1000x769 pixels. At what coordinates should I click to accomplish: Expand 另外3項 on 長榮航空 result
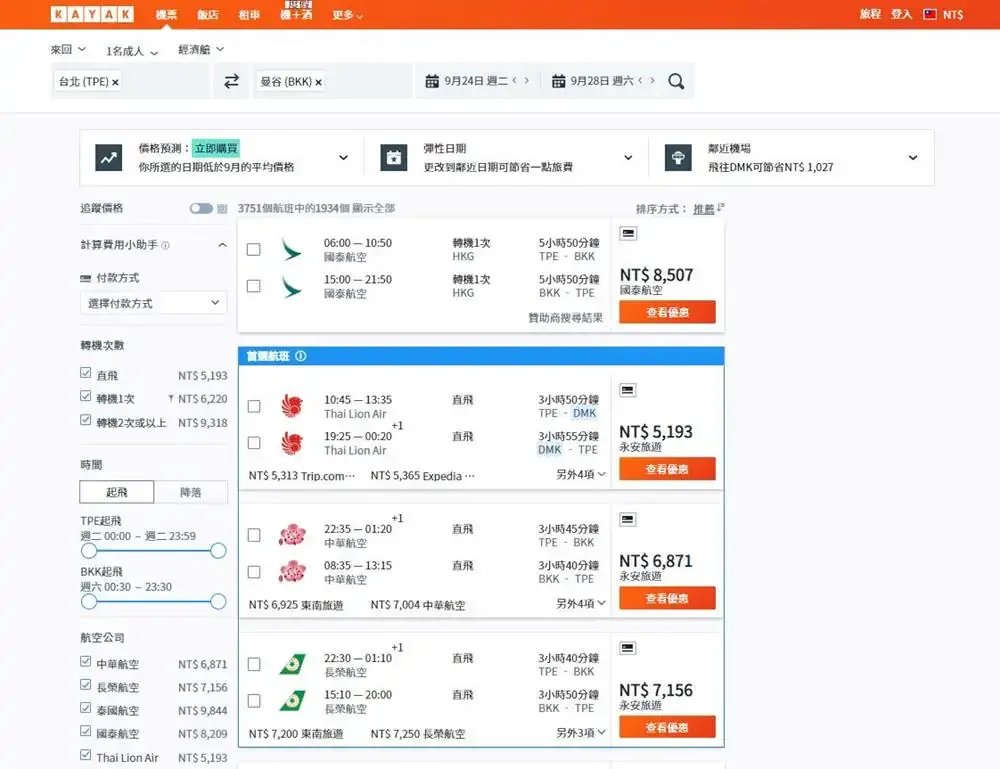580,733
